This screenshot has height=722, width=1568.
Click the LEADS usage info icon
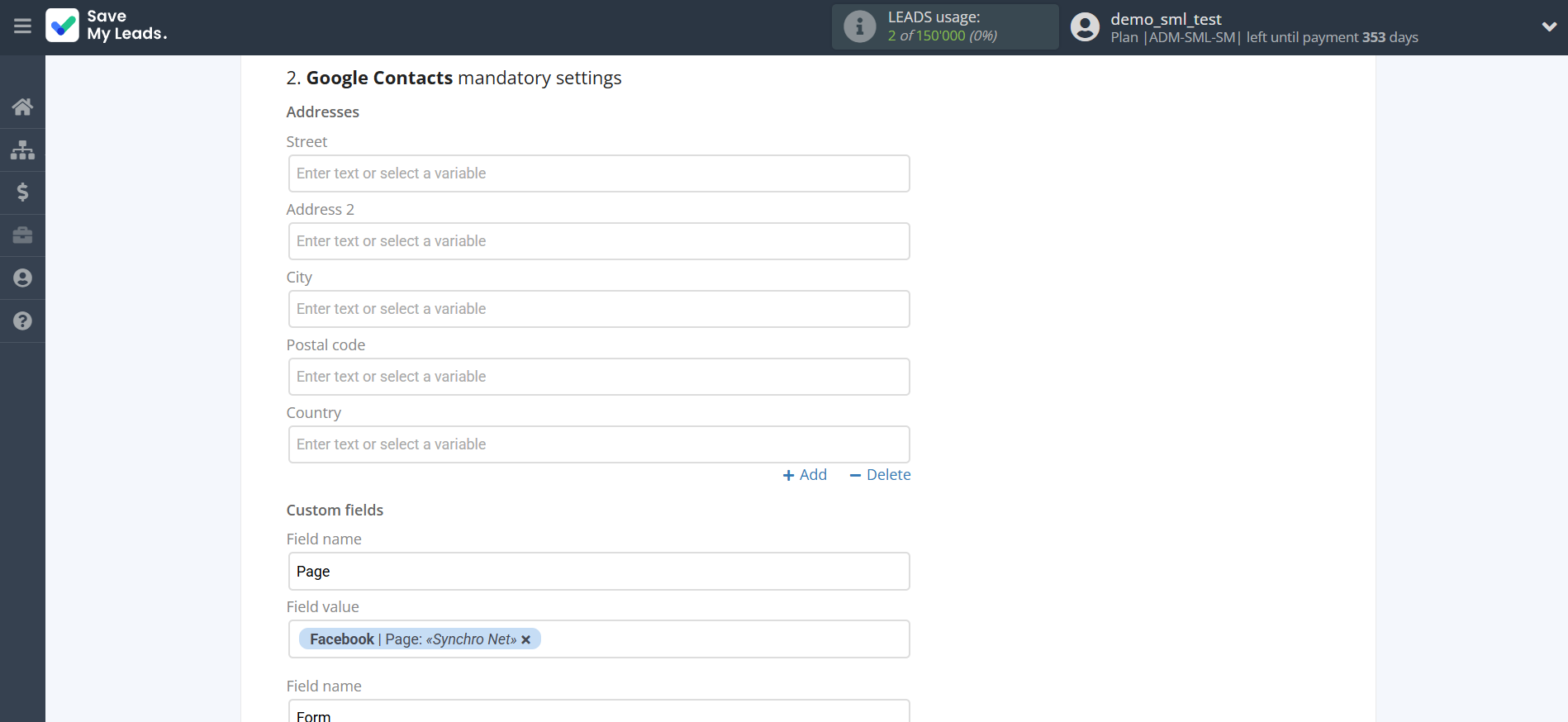point(859,26)
